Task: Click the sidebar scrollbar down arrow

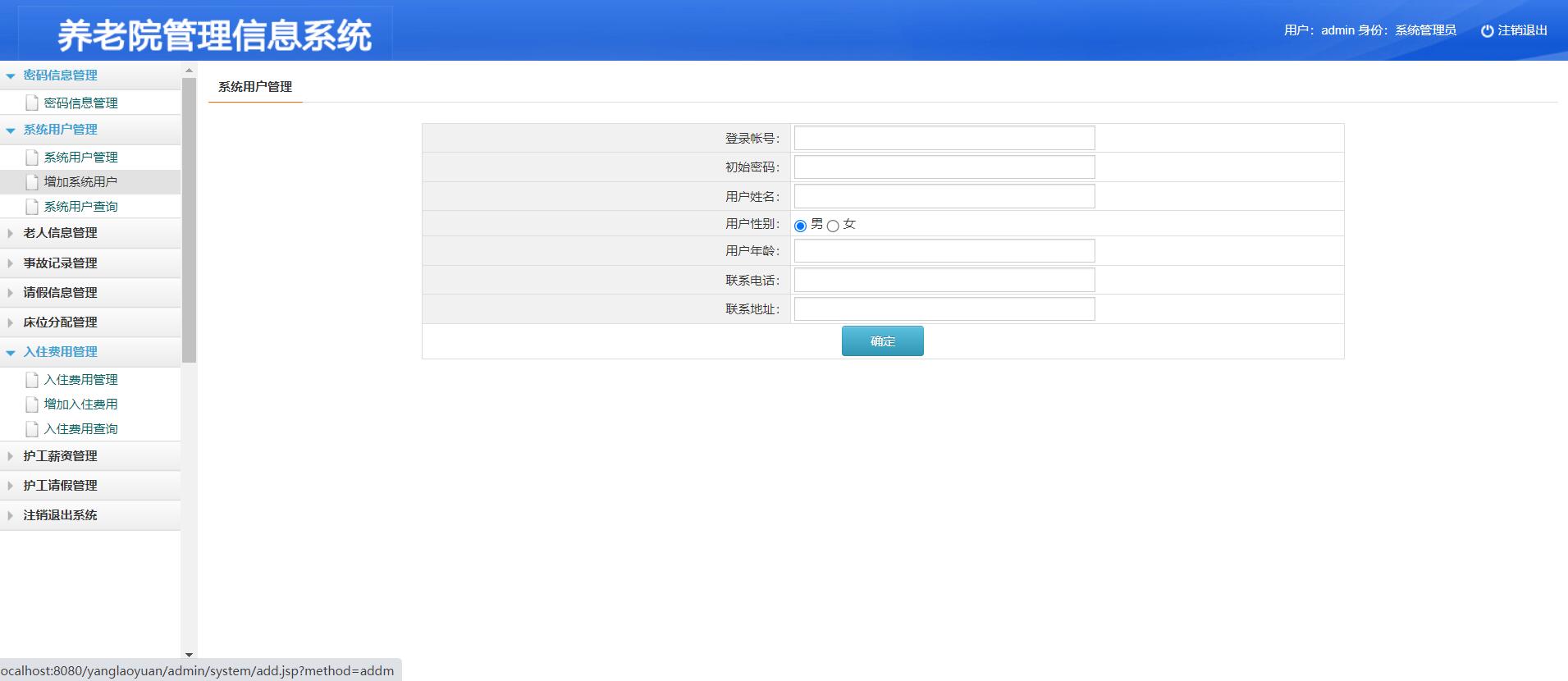Action: click(x=189, y=655)
